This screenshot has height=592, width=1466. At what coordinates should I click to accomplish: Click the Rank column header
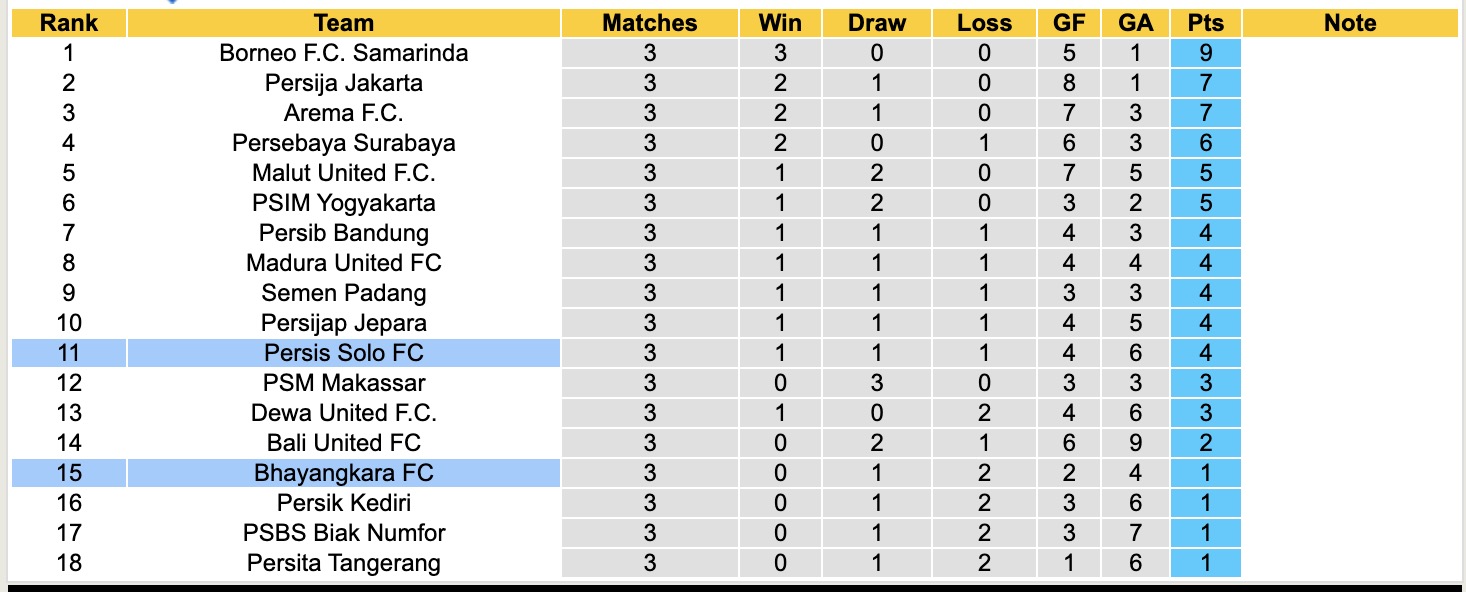pyautogui.click(x=68, y=23)
